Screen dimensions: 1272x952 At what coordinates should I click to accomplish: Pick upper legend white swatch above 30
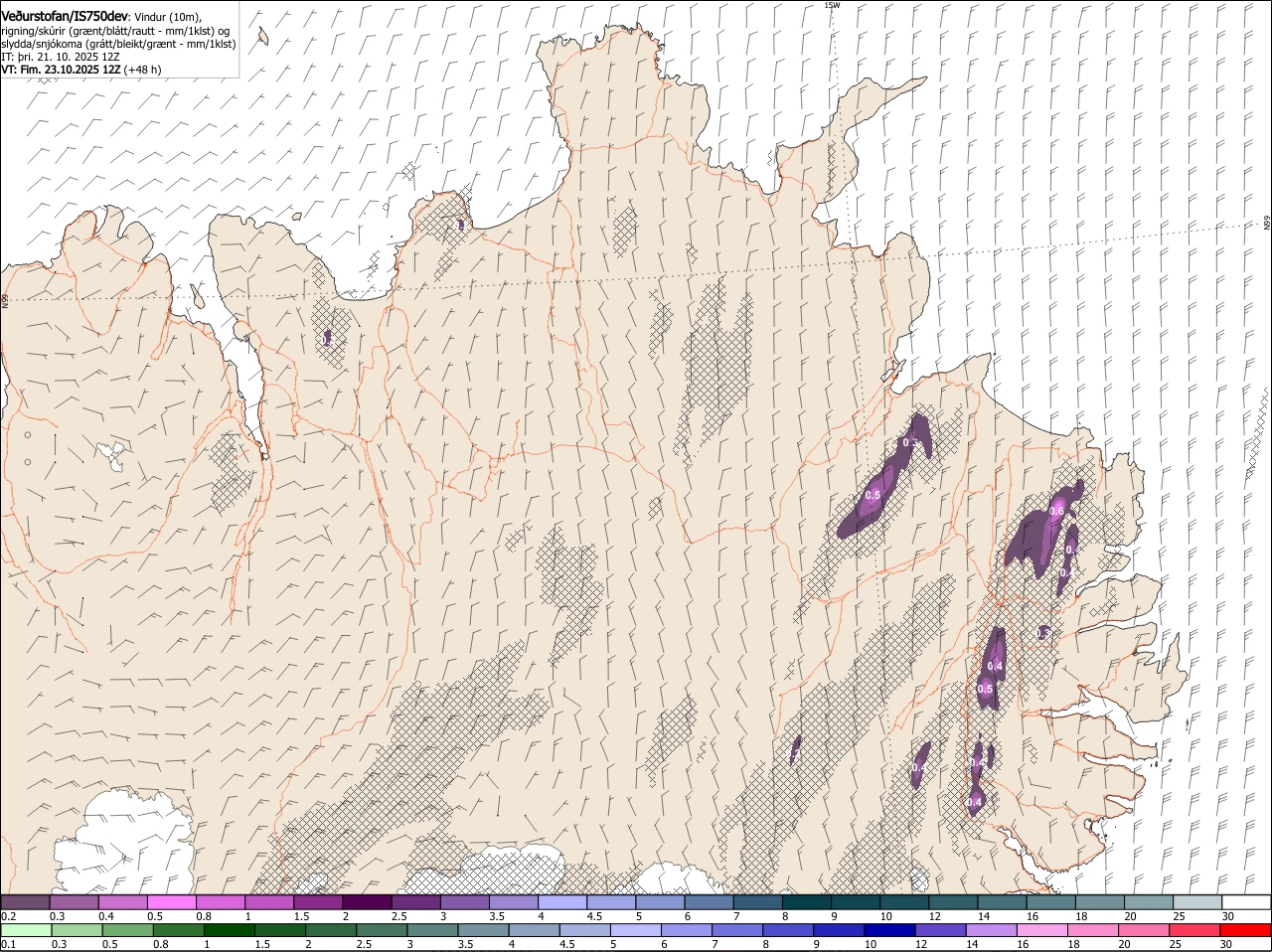1246,902
